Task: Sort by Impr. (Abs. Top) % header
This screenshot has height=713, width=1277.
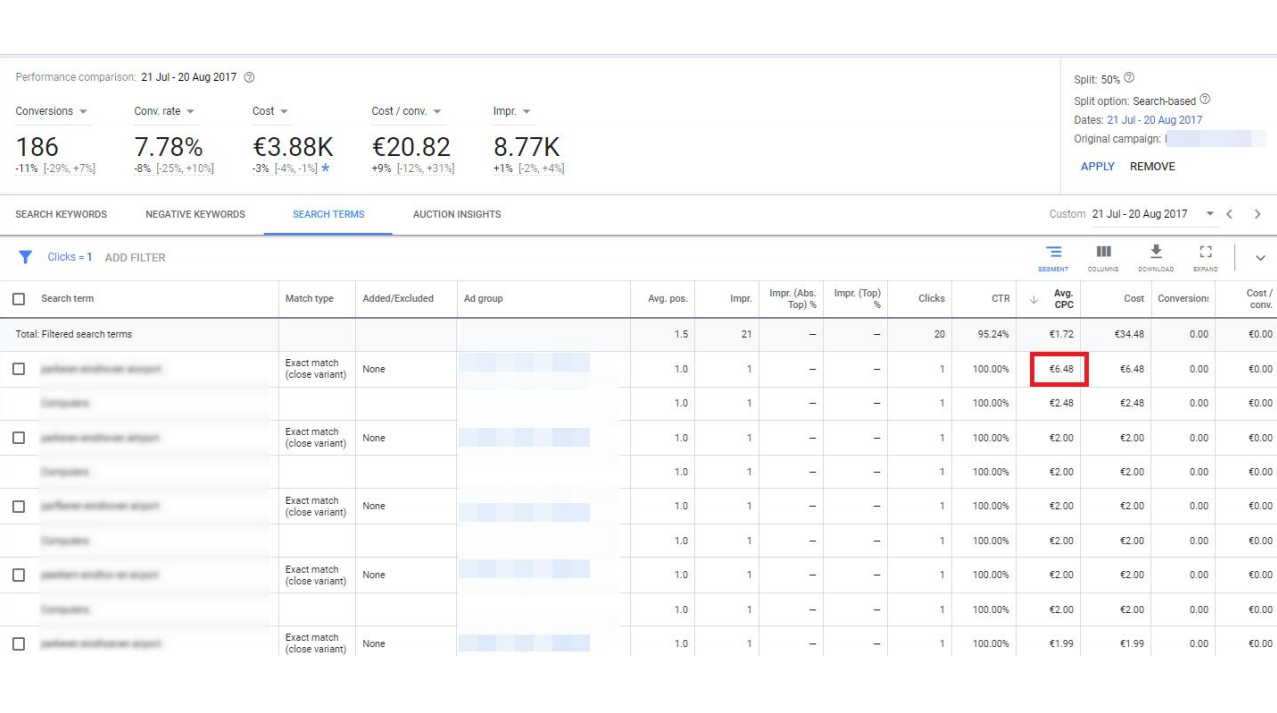Action: point(793,299)
